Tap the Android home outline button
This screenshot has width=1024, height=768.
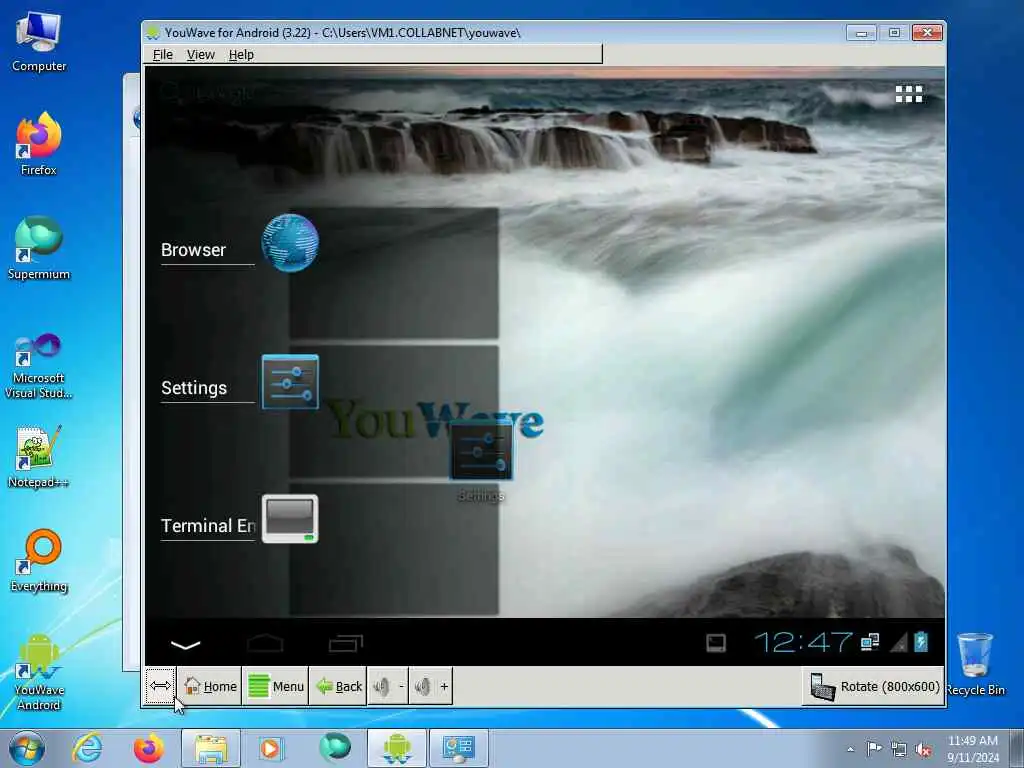pos(265,643)
